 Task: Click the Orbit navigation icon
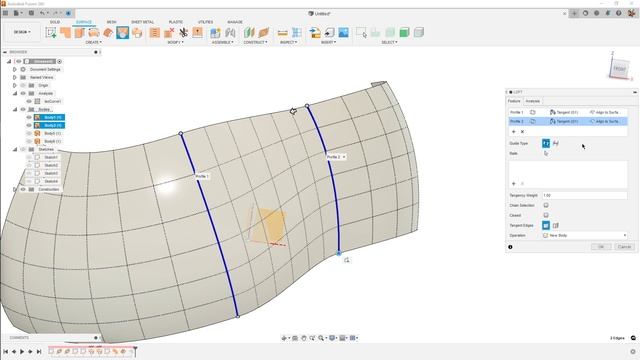tap(284, 338)
